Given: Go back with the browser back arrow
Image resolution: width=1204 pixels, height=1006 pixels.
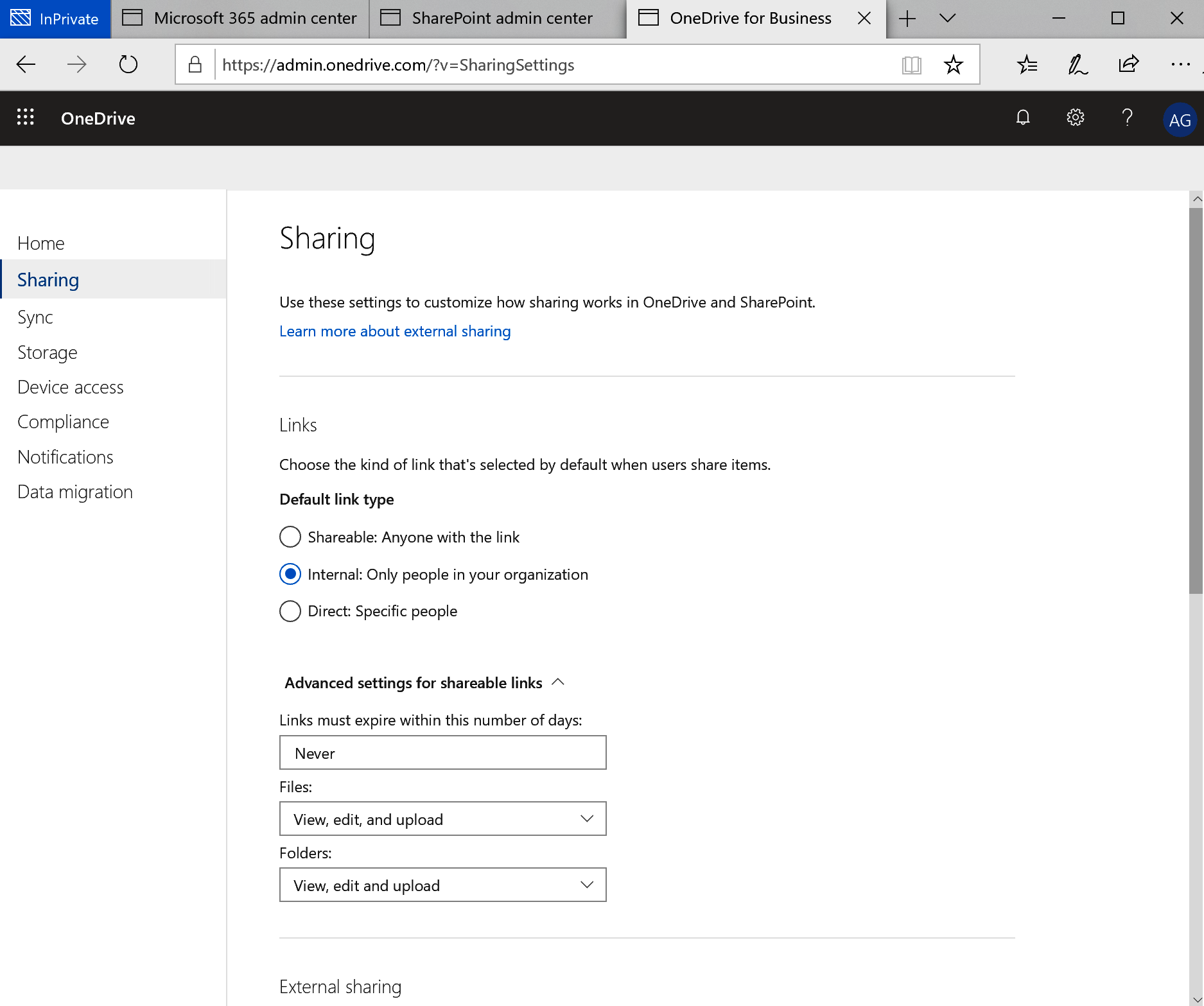Looking at the screenshot, I should coord(26,64).
